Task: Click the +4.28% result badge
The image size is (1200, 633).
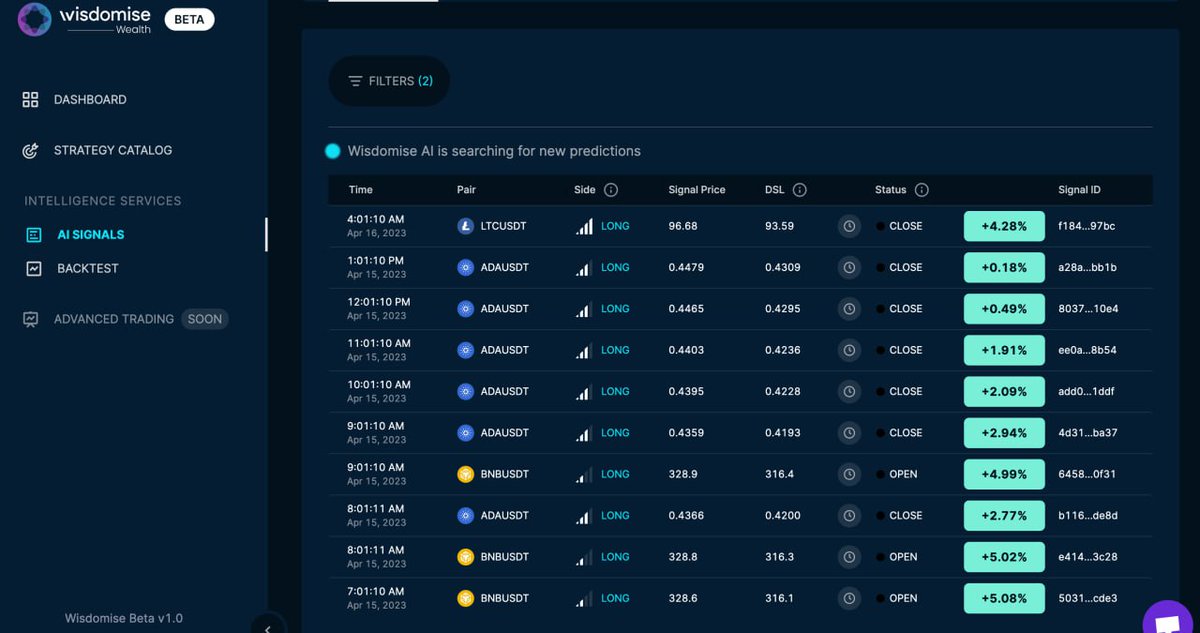Action: pyautogui.click(x=1004, y=227)
